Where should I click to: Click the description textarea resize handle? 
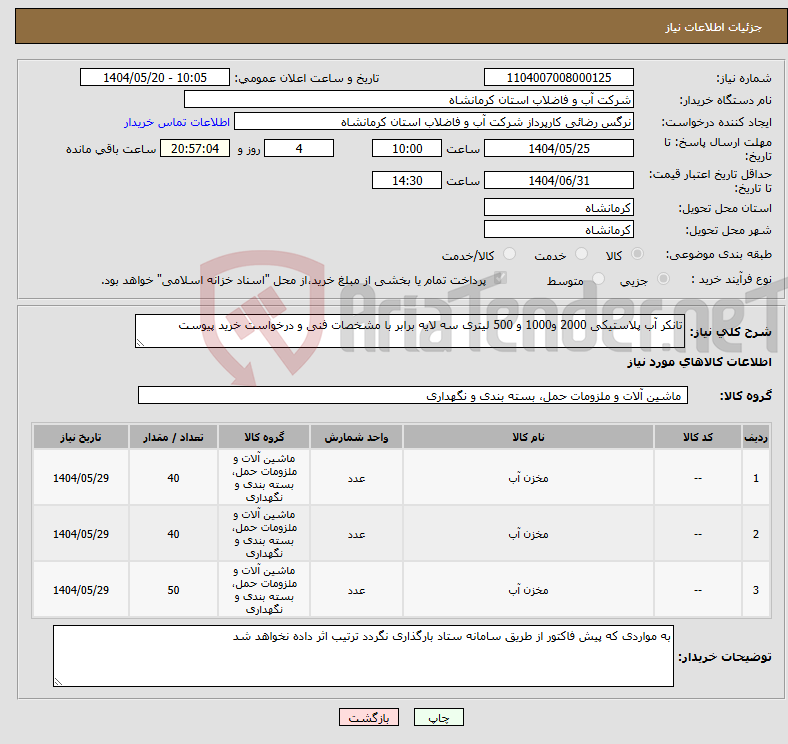click(140, 342)
